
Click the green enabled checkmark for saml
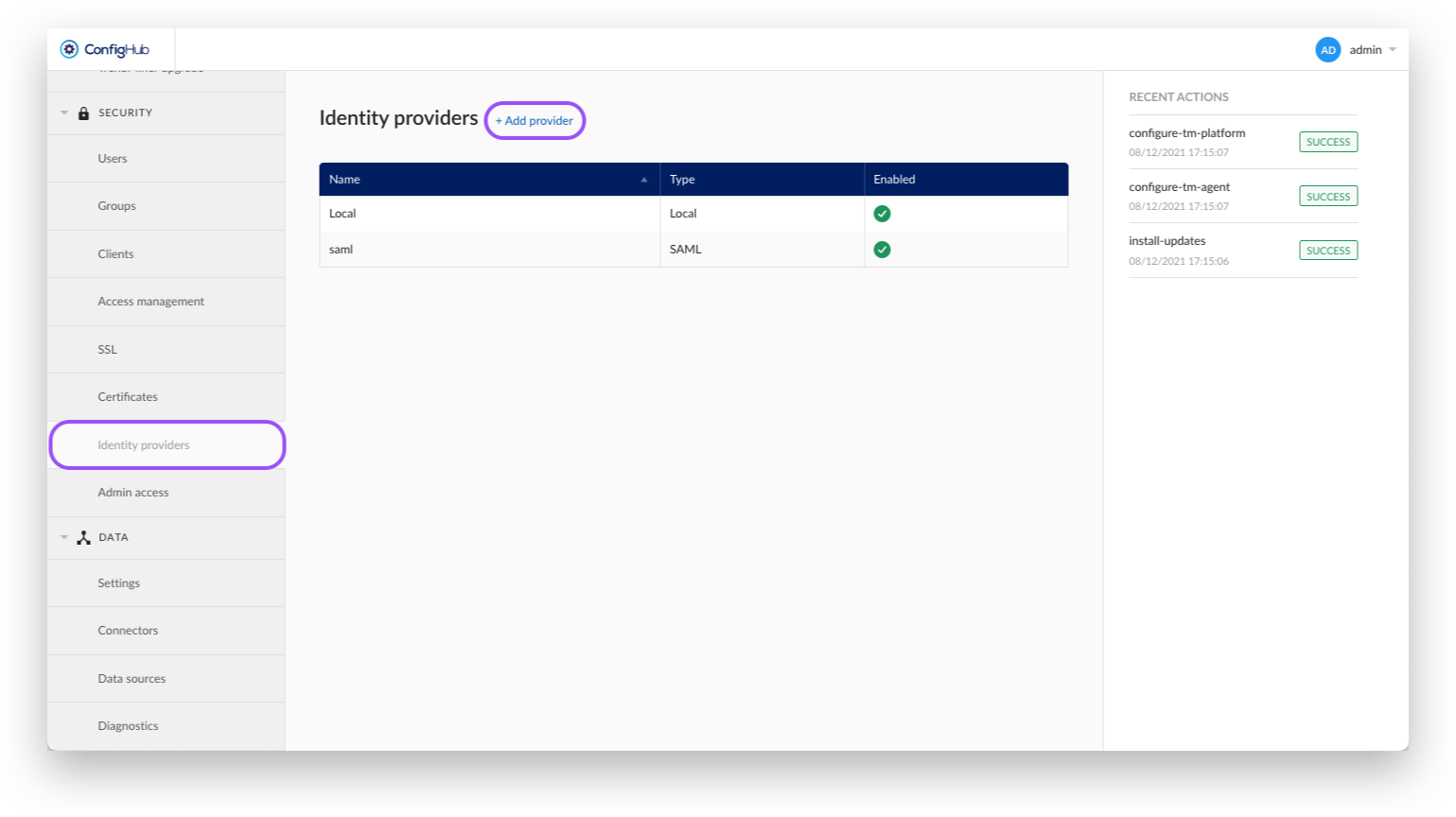[x=882, y=250]
